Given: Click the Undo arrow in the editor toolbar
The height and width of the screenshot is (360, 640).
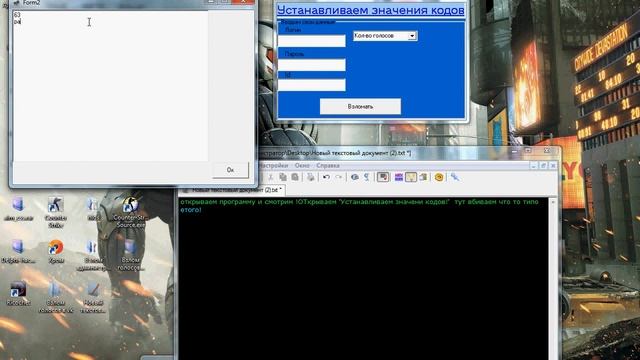Looking at the screenshot, I should coord(326,177).
